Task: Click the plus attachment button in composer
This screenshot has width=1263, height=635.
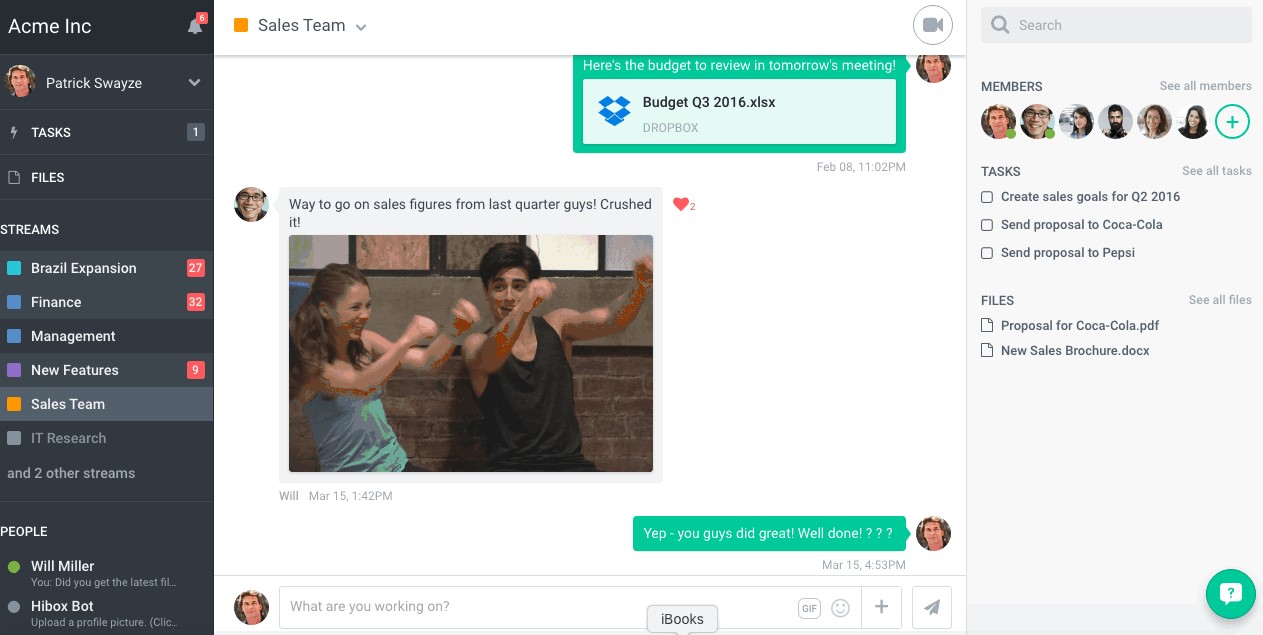Action: [881, 607]
